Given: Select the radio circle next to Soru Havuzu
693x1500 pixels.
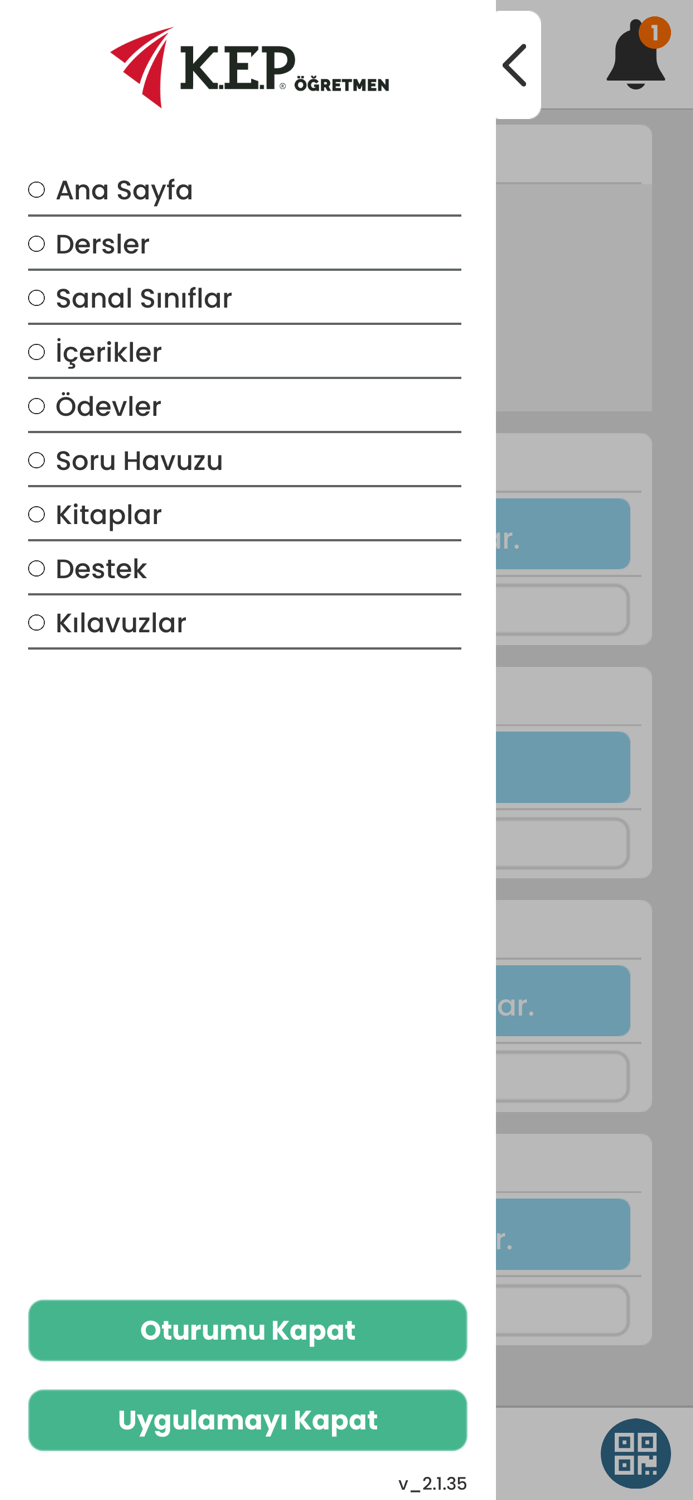Looking at the screenshot, I should (37, 459).
